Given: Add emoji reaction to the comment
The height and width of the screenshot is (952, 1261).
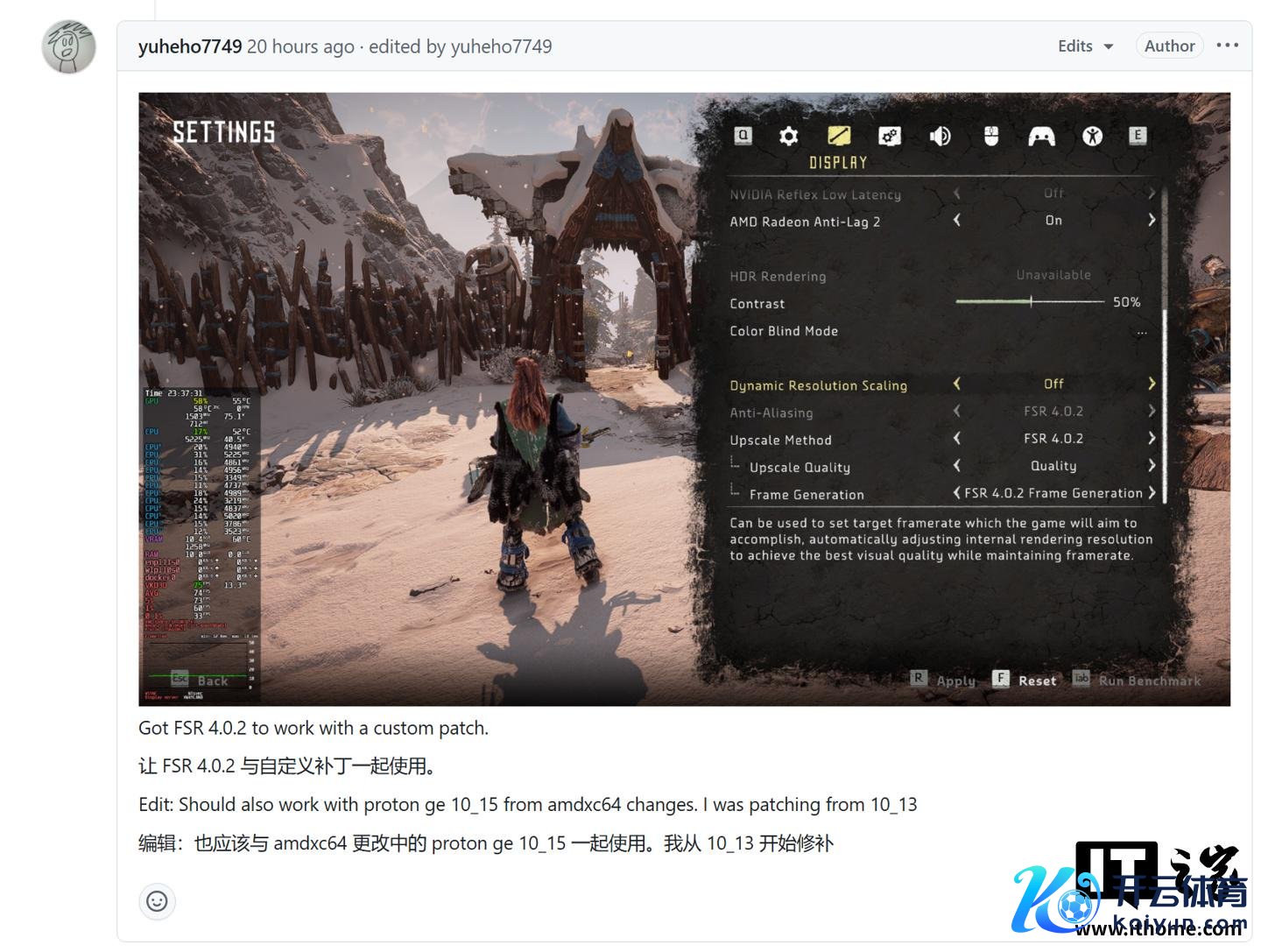Looking at the screenshot, I should click(157, 901).
